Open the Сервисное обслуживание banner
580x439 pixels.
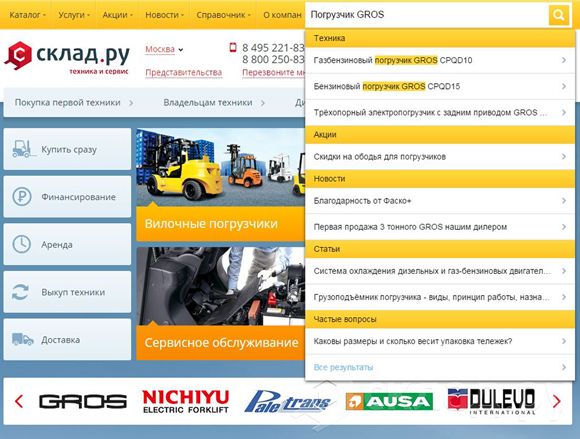(x=220, y=343)
